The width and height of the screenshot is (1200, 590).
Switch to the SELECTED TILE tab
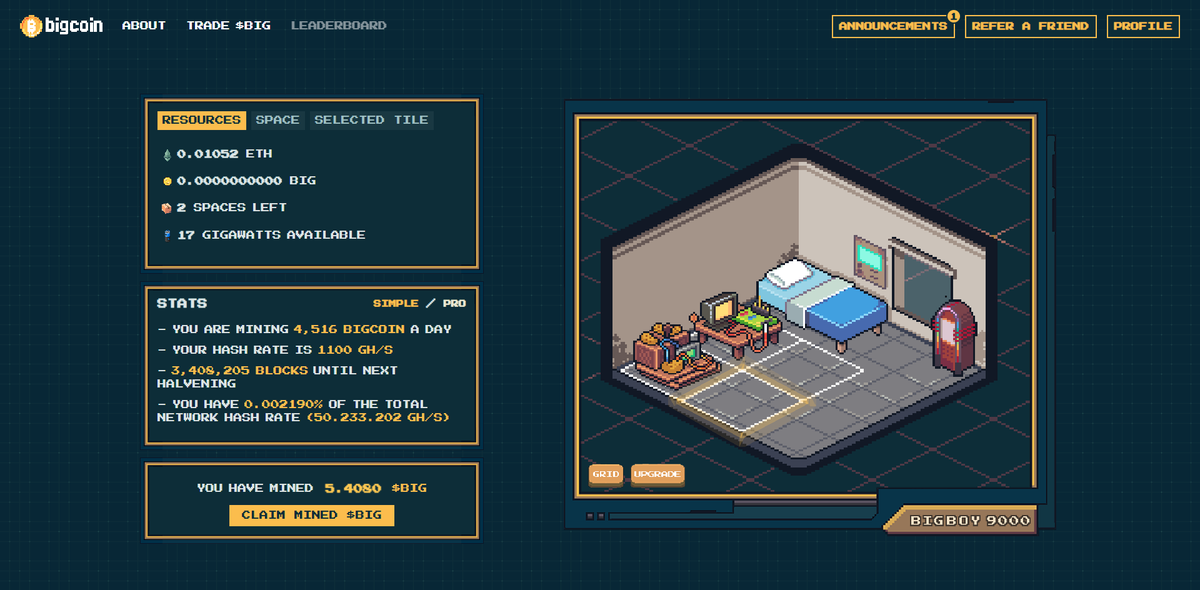[x=371, y=120]
